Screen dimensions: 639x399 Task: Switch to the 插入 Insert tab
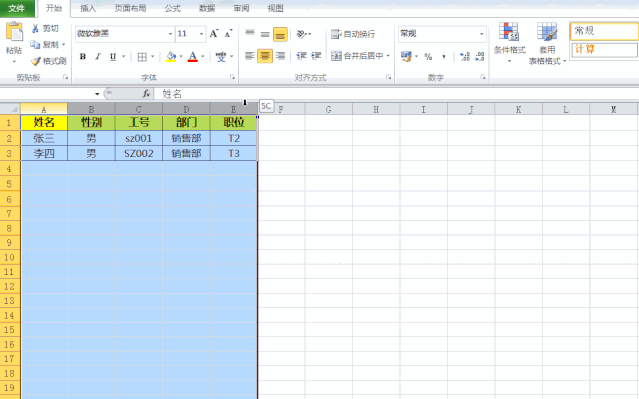coord(88,8)
